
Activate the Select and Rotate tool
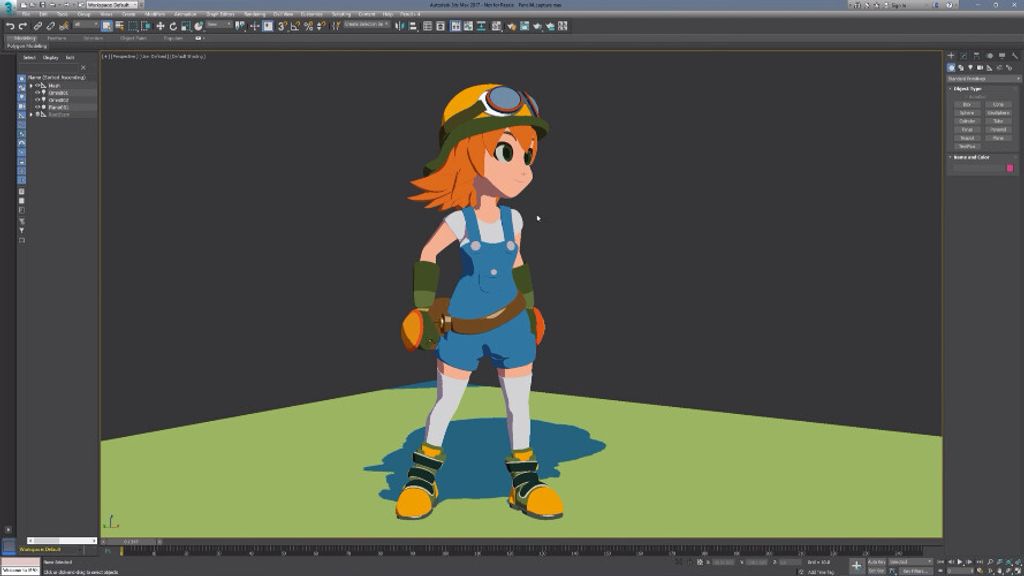[173, 26]
